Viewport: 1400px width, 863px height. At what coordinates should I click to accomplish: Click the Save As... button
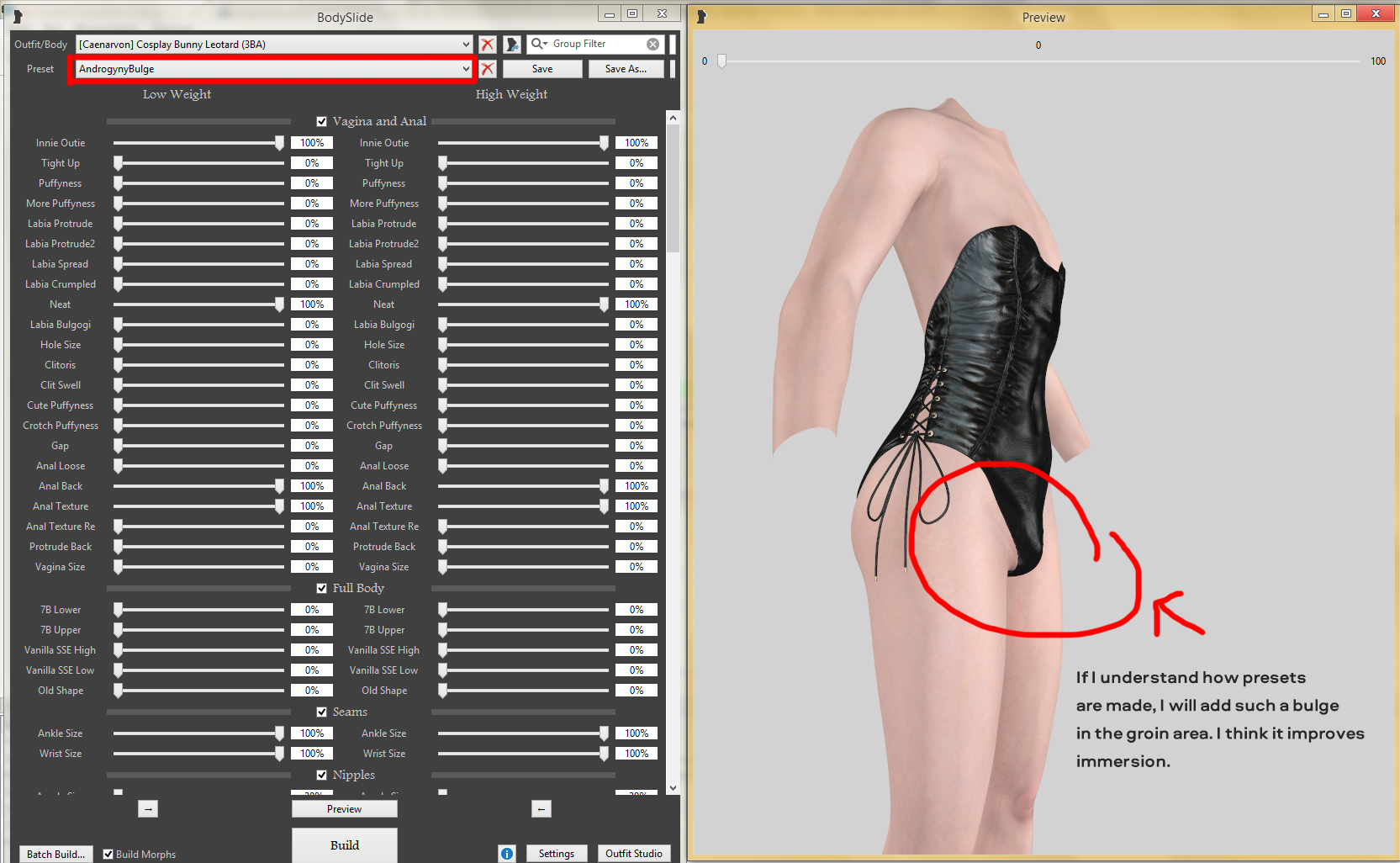point(626,69)
